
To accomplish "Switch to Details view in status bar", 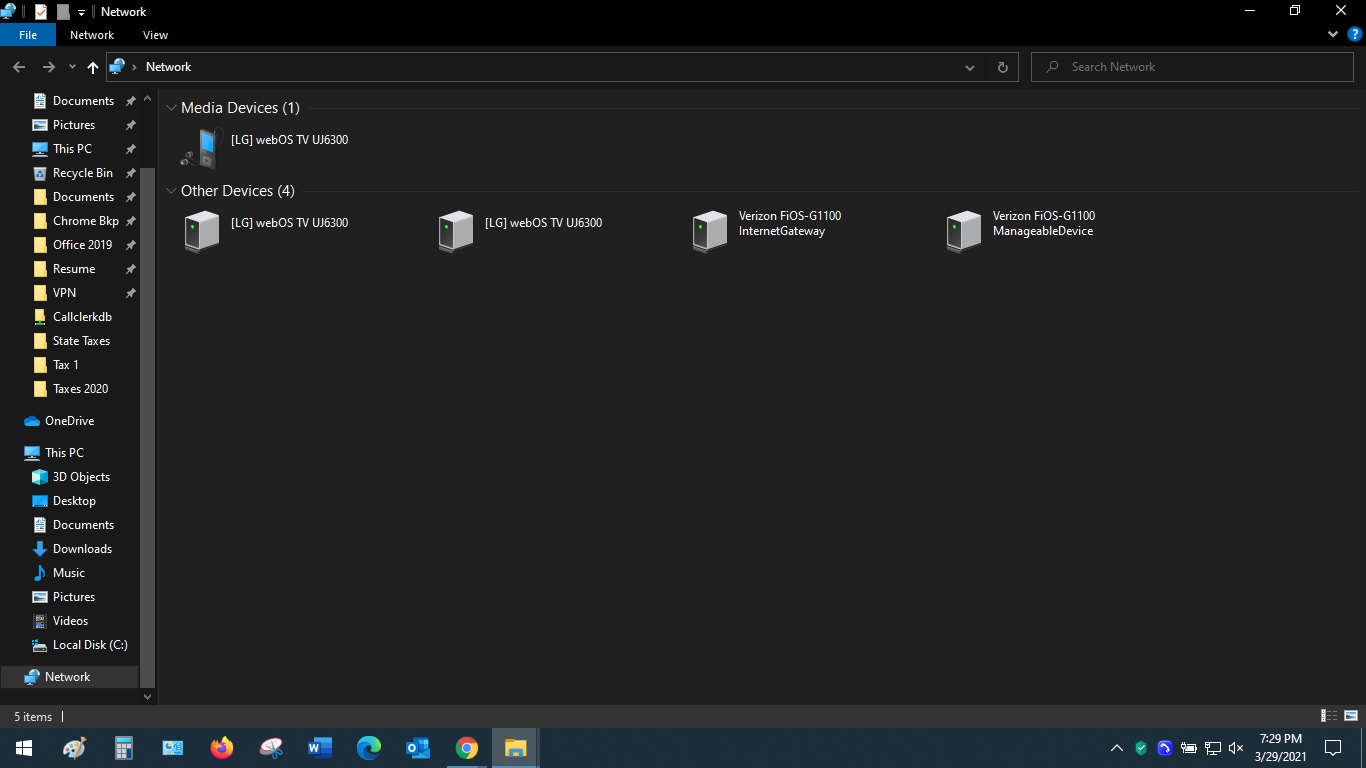I will tap(1329, 716).
